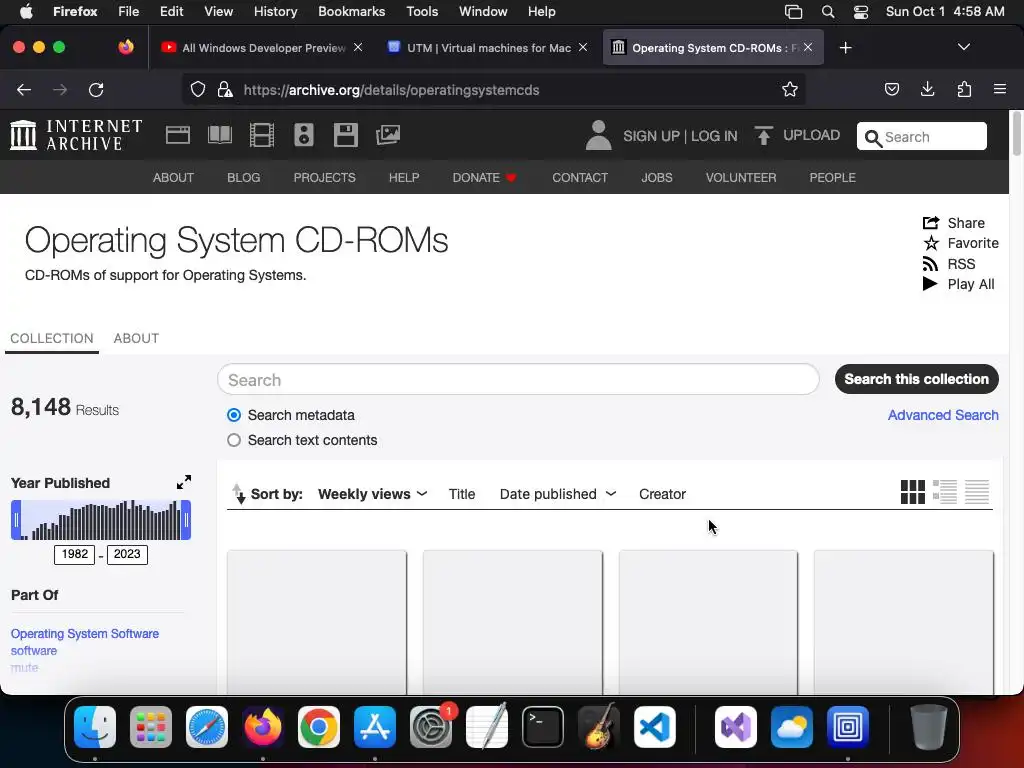Click Search this collection button
Screen dimensions: 1024x768
(x=916, y=379)
